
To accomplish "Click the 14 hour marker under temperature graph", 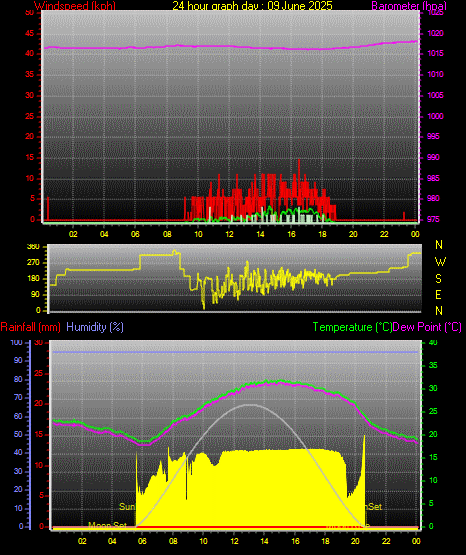I will pos(264,541).
